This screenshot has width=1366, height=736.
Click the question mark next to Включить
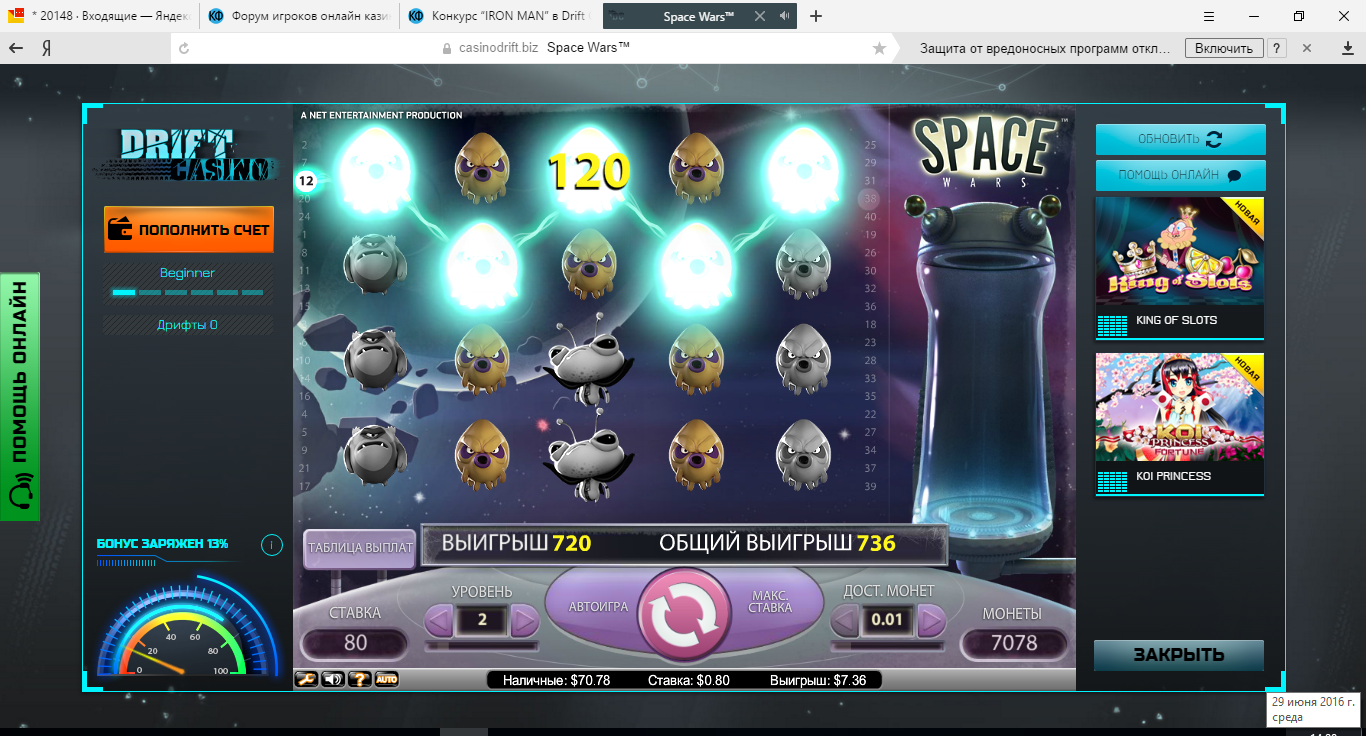1277,48
